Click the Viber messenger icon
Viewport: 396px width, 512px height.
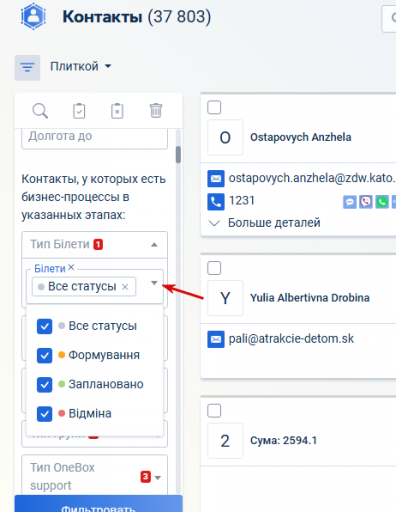(x=366, y=202)
